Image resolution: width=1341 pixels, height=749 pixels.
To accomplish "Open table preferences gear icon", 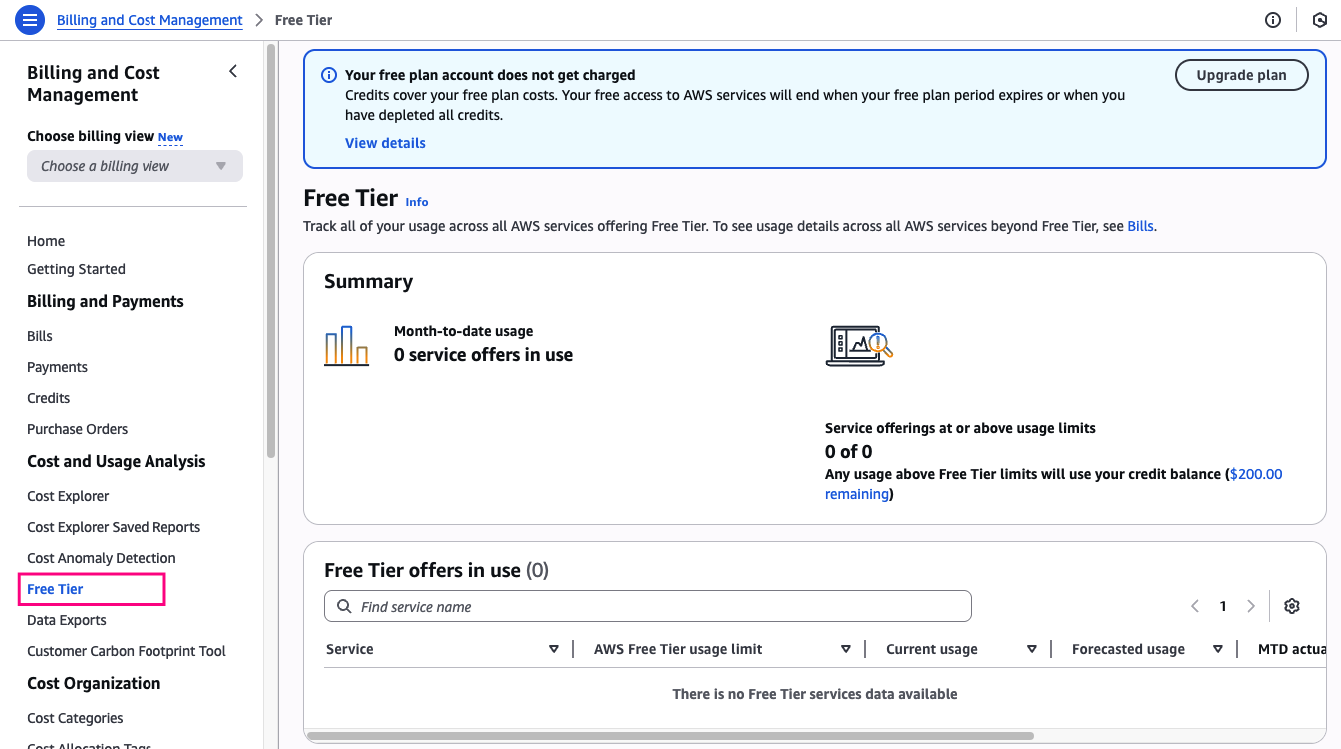I will tap(1292, 606).
